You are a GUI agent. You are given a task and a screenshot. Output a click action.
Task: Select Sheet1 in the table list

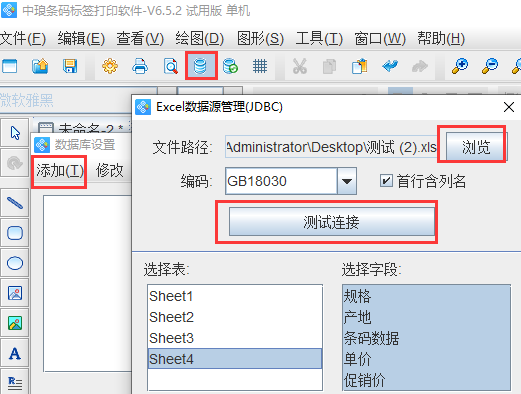pyautogui.click(x=235, y=296)
